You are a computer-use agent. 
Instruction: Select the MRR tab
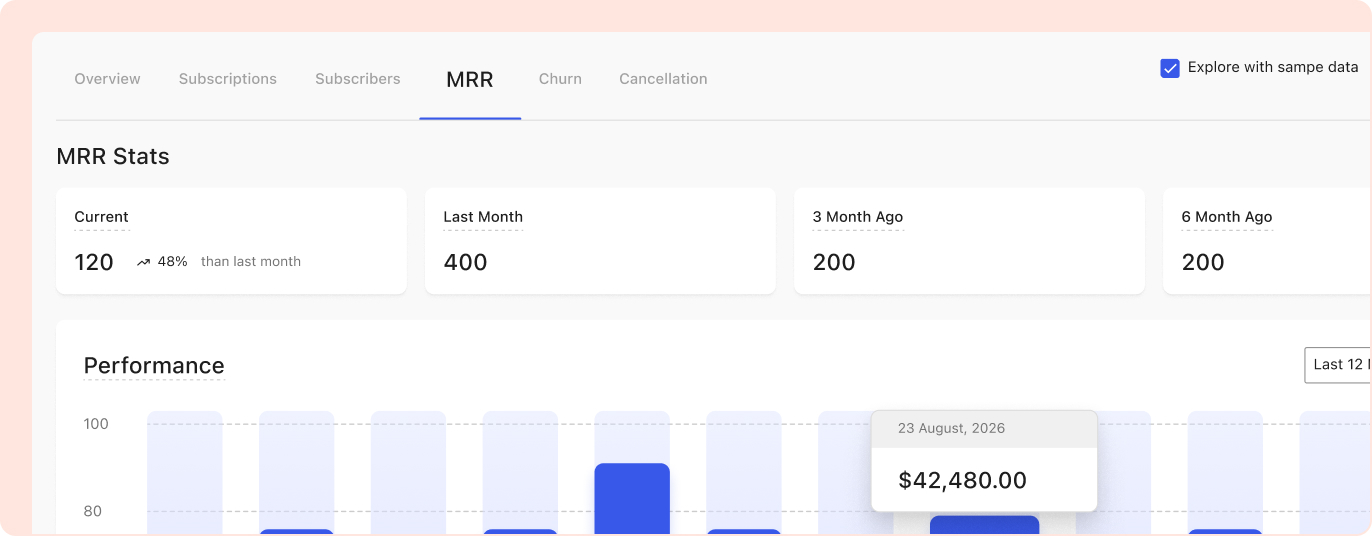(x=470, y=80)
